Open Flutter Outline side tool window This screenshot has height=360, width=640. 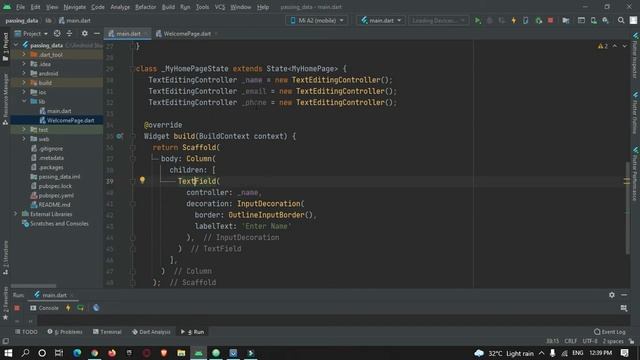[635, 113]
